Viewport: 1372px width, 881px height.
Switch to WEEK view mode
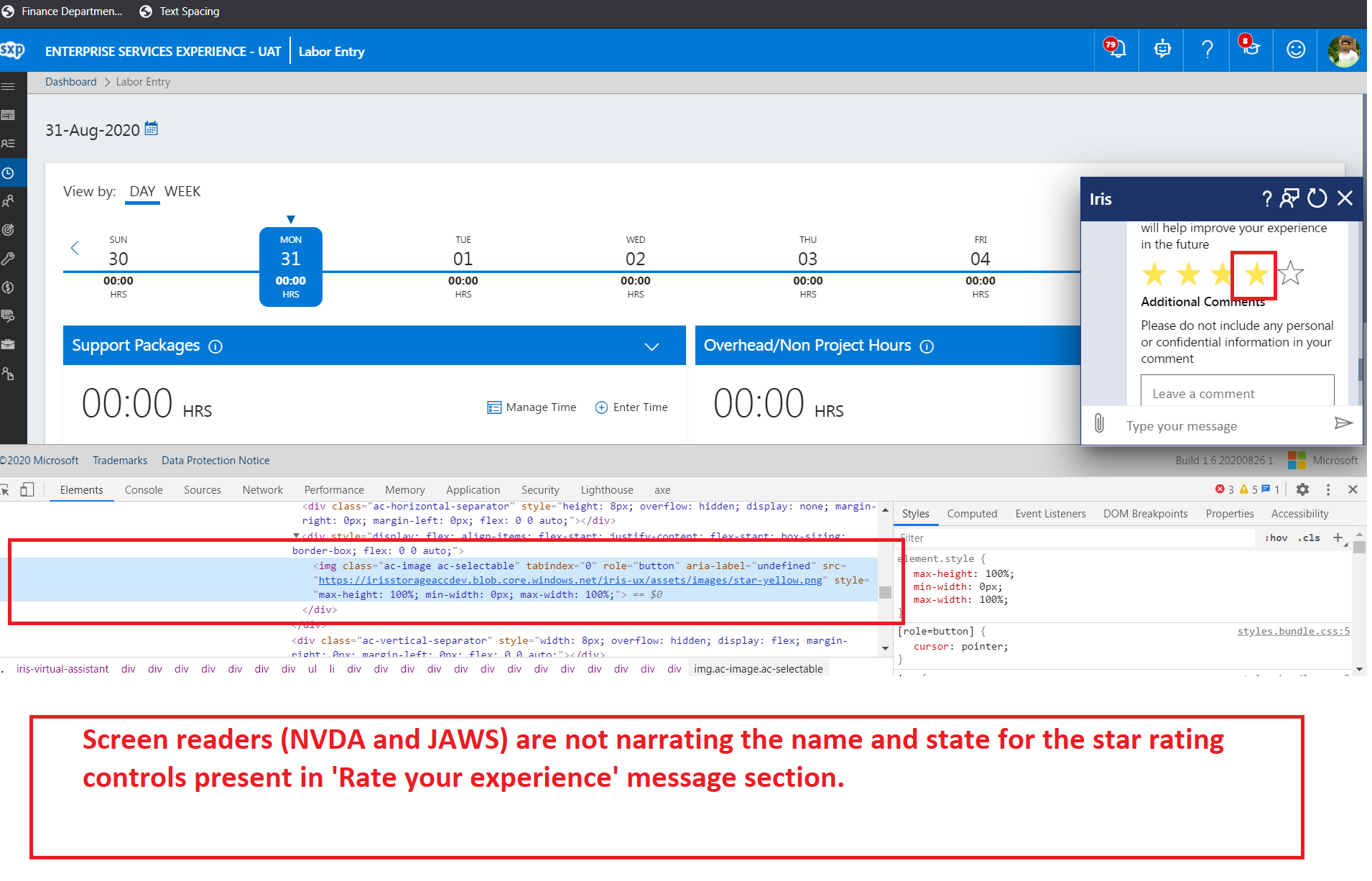(x=182, y=191)
